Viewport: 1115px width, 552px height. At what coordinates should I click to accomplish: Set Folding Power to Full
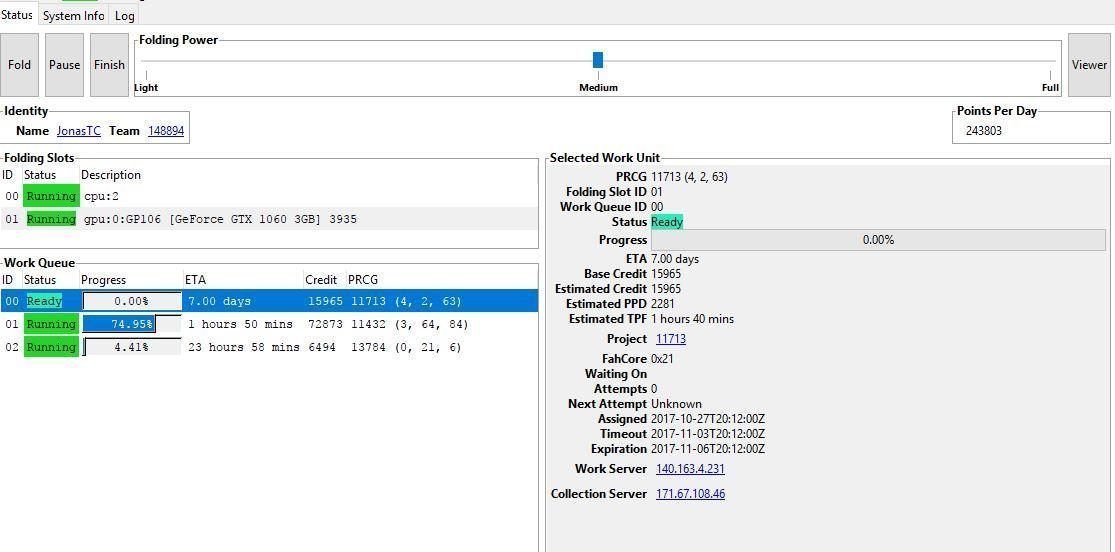[1050, 87]
